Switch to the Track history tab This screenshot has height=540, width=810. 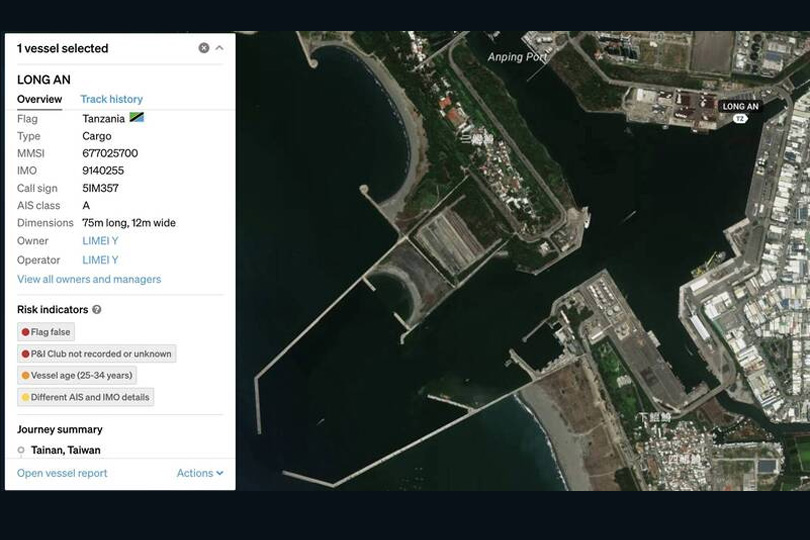(x=111, y=99)
